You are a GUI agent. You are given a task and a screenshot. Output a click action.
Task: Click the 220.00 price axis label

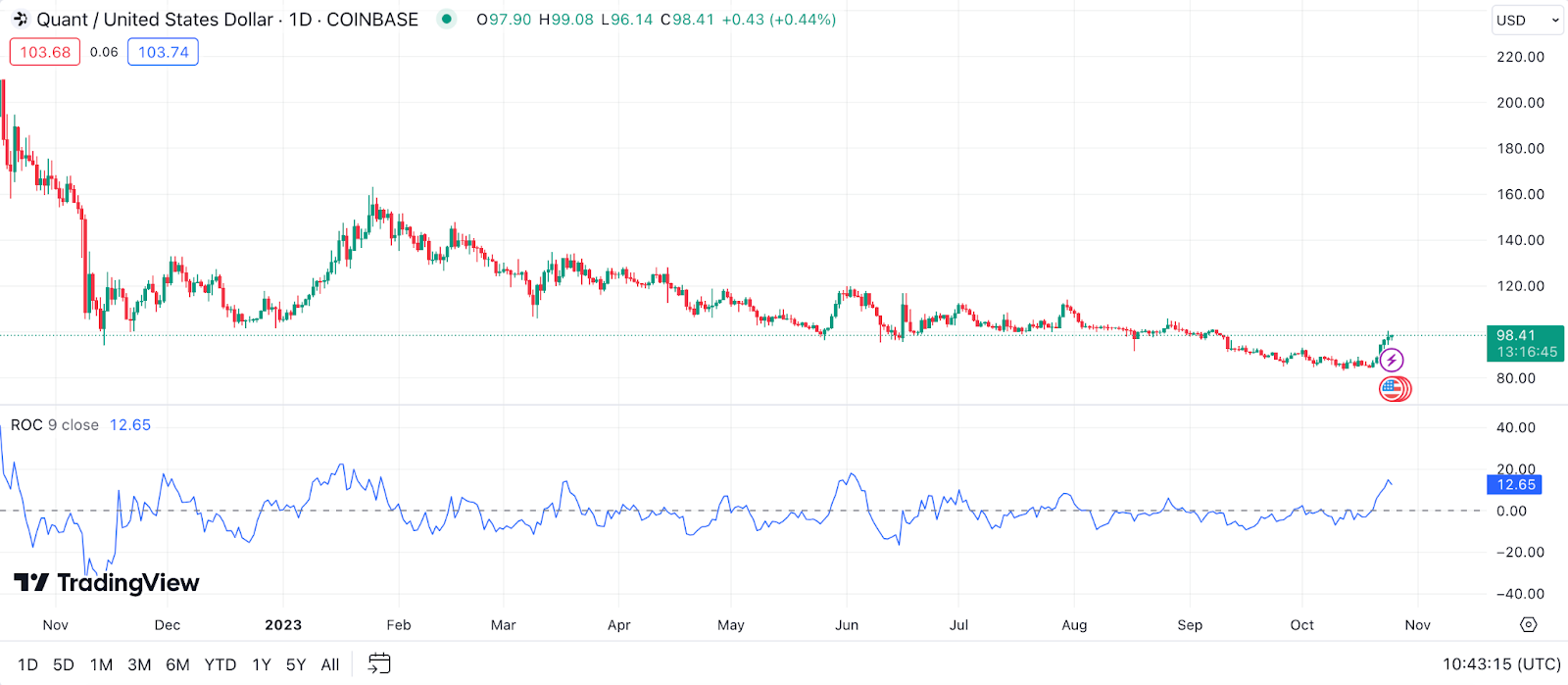[x=1520, y=57]
